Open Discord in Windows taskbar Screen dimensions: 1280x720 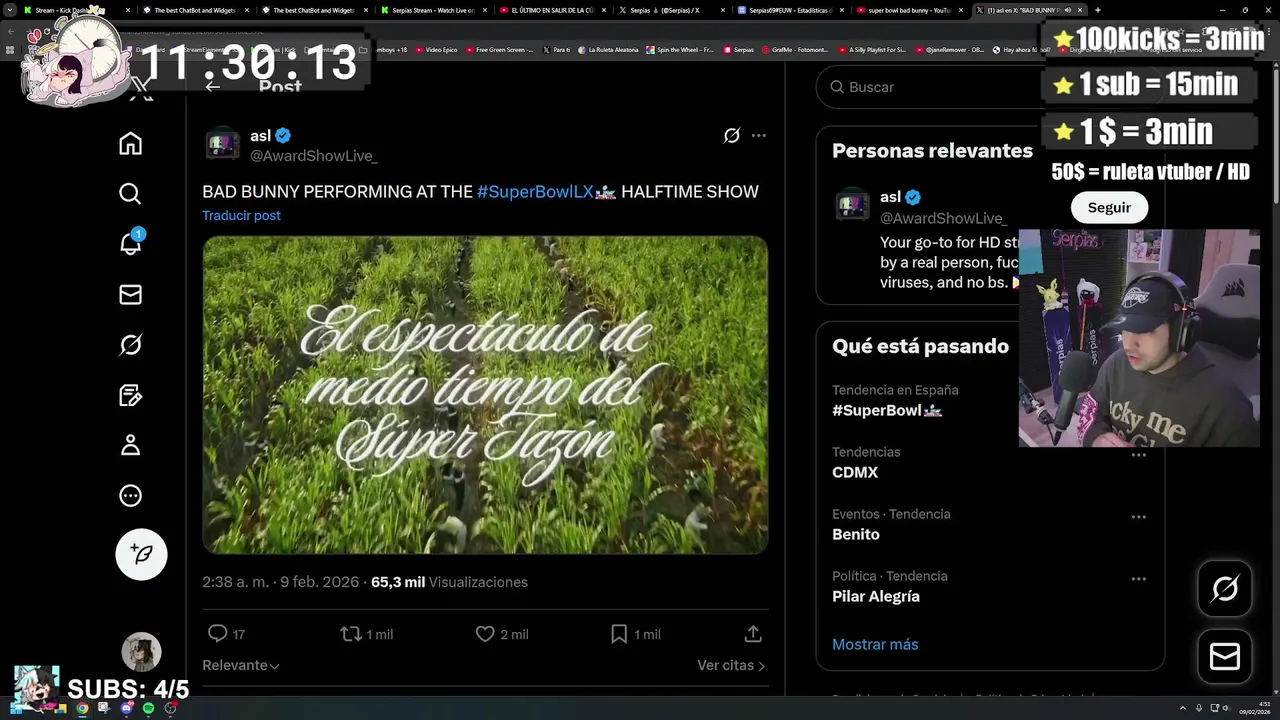(126, 708)
